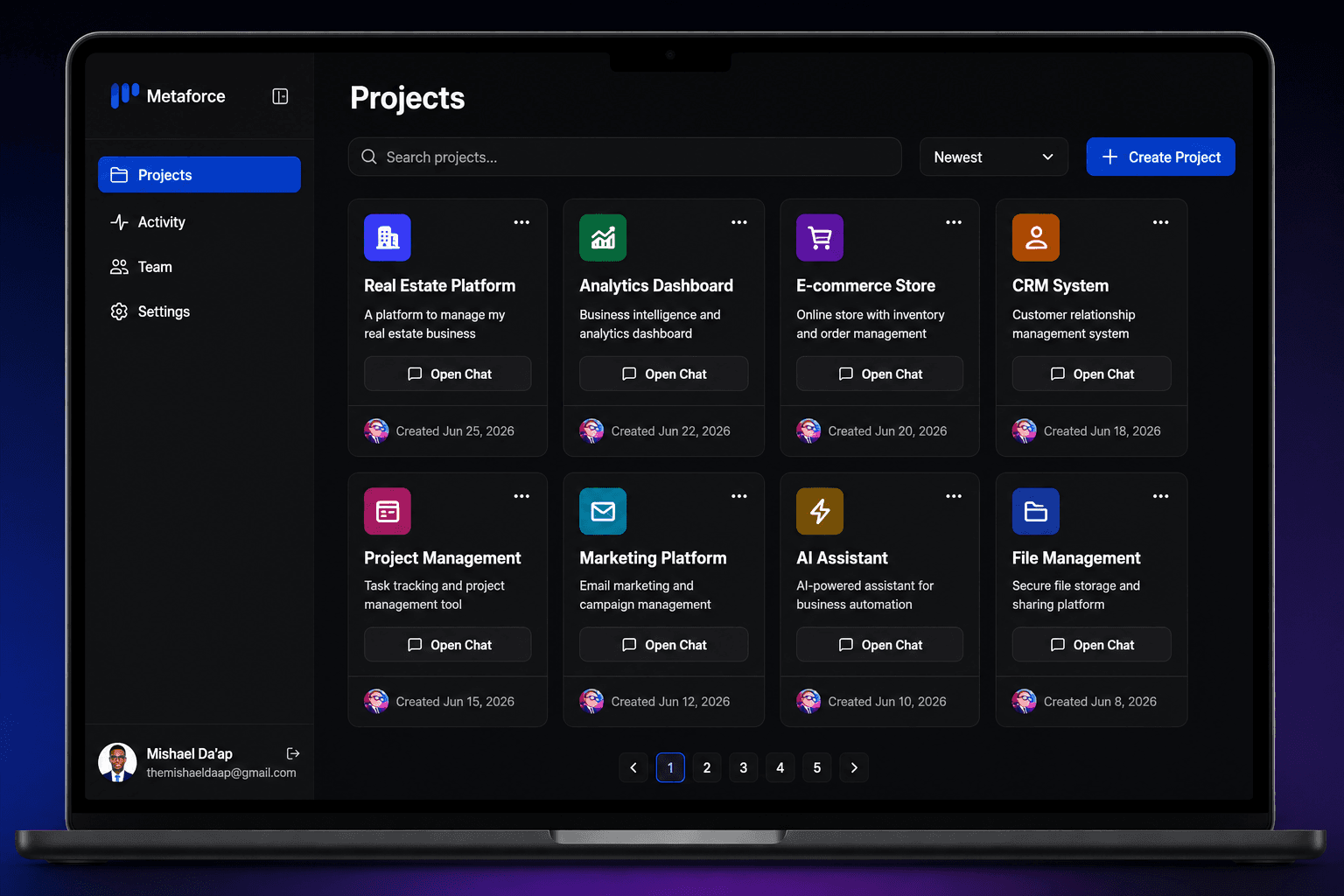Expand the Newest sort dropdown
This screenshot has width=1344, height=896.
(x=994, y=157)
